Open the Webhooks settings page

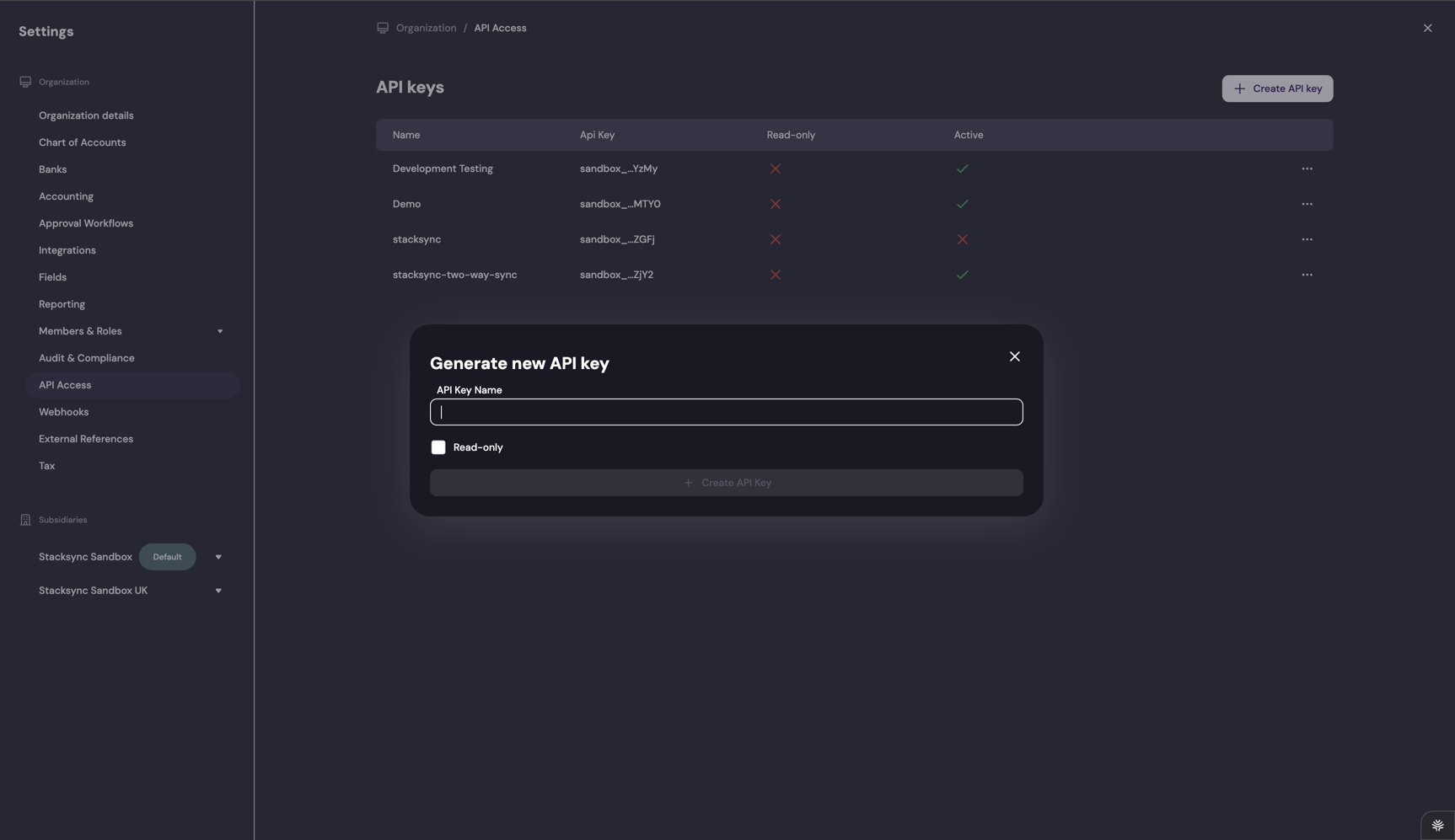point(63,412)
